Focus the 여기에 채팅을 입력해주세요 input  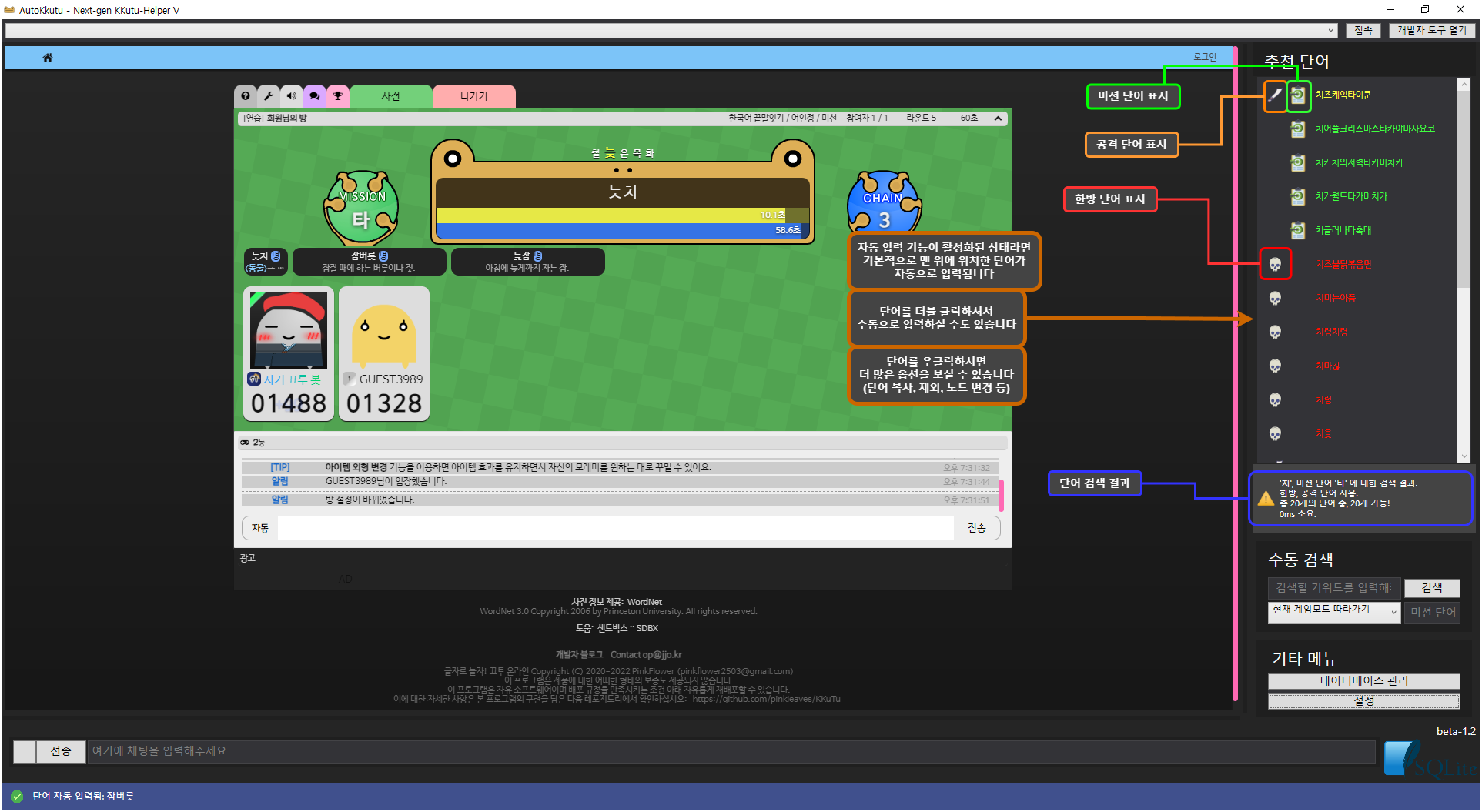[731, 752]
